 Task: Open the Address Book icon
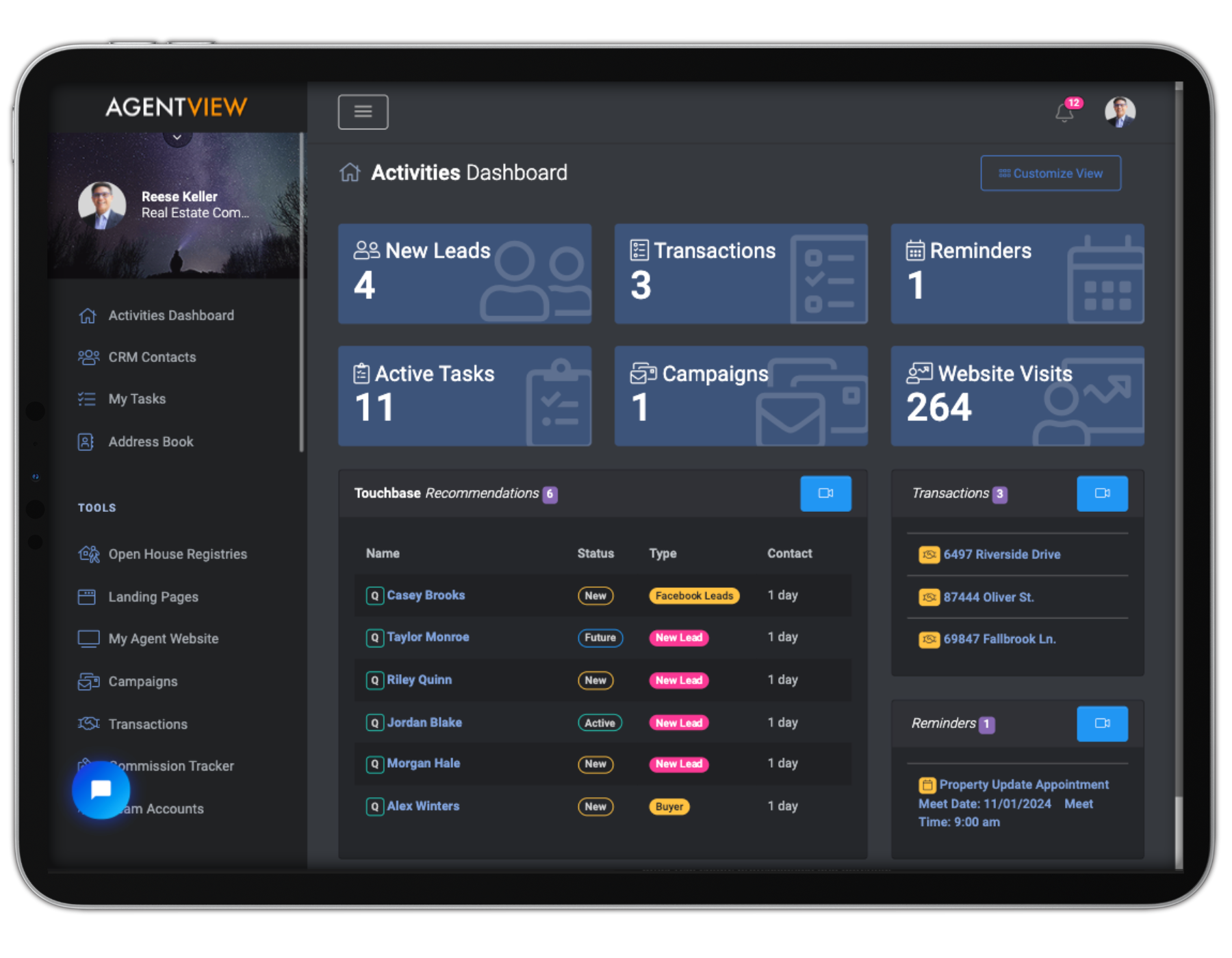87,441
